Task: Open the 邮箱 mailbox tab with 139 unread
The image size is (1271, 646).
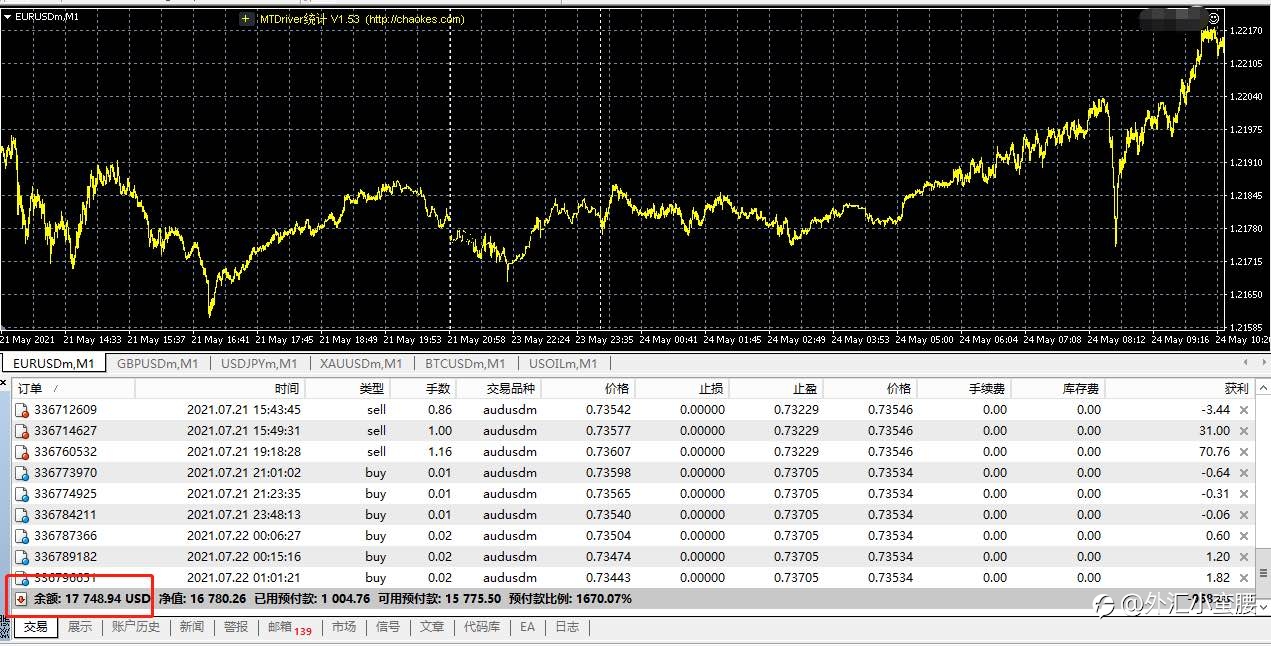Action: click(x=288, y=628)
